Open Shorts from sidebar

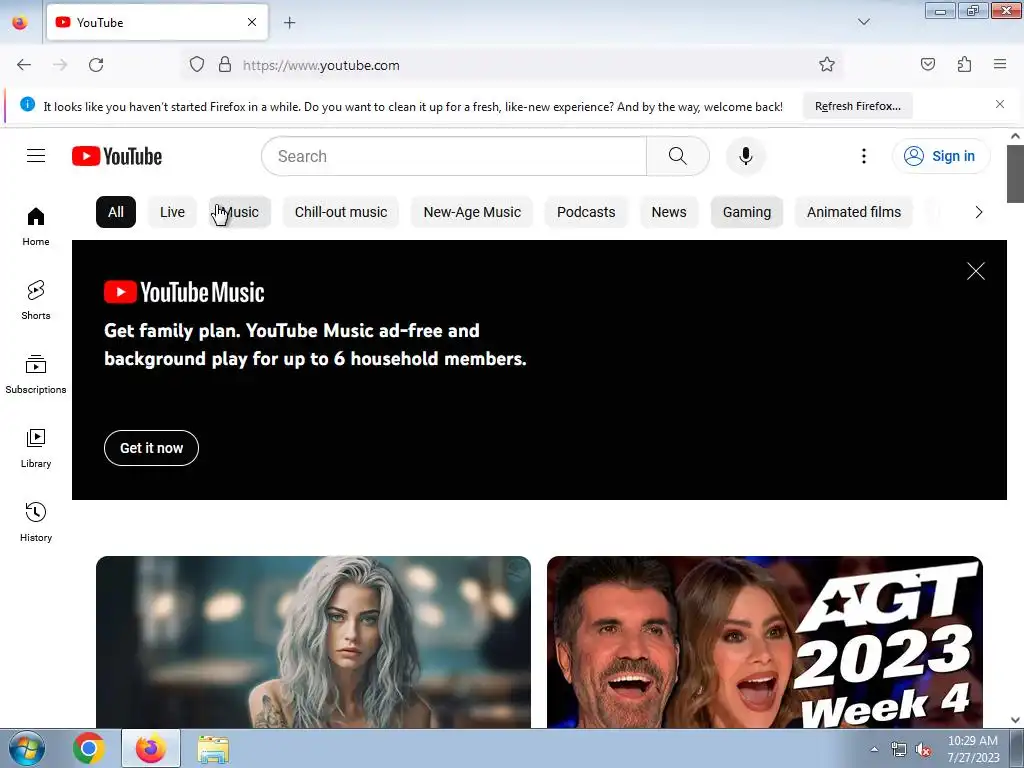point(36,300)
